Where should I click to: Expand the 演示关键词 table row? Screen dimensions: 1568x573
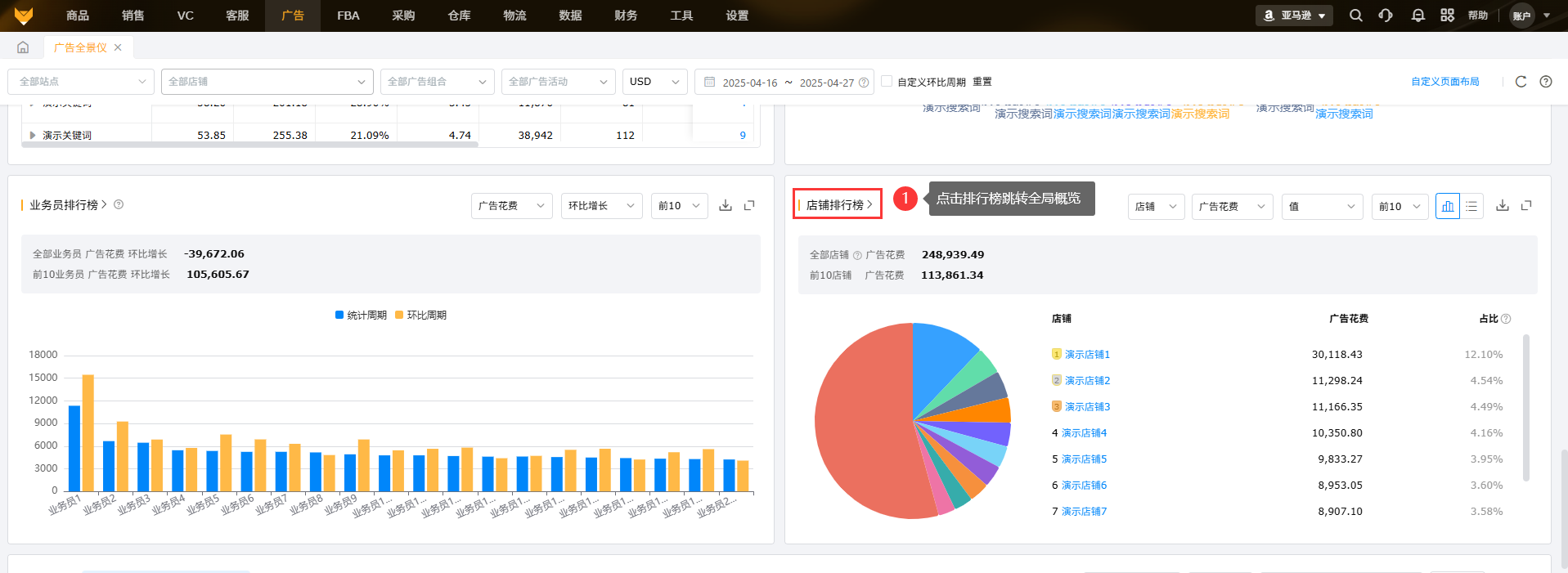point(33,136)
